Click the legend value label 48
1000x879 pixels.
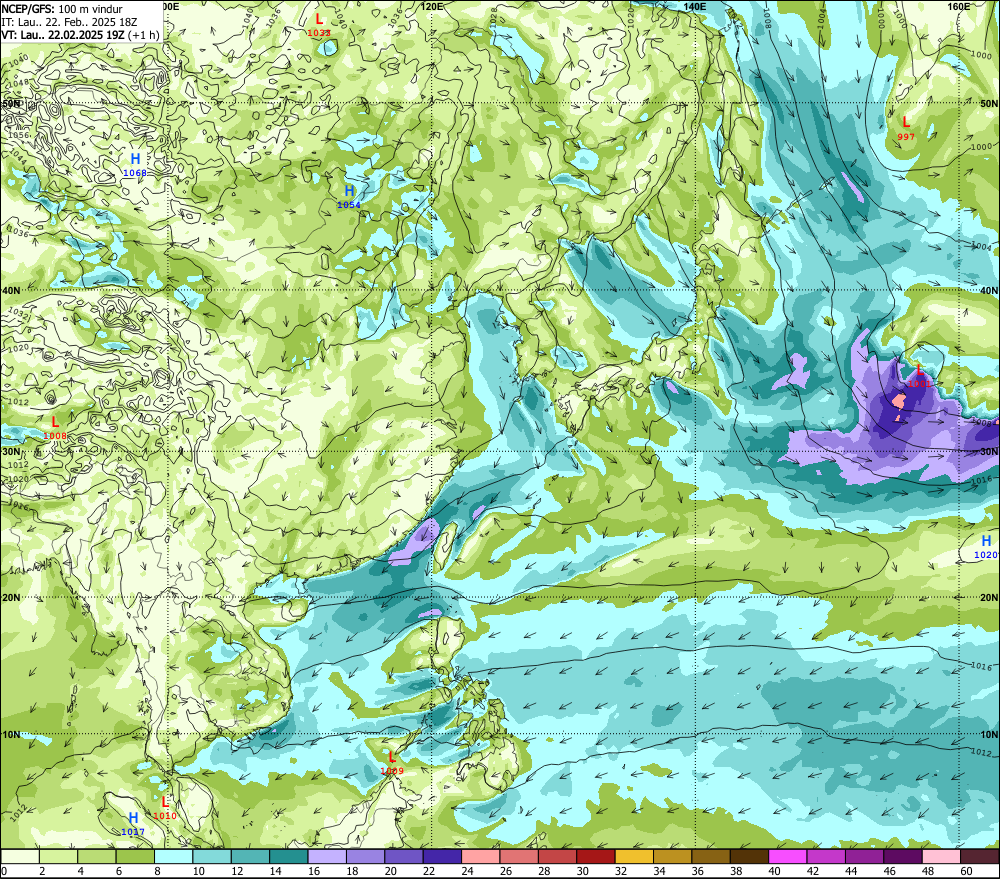tap(928, 871)
